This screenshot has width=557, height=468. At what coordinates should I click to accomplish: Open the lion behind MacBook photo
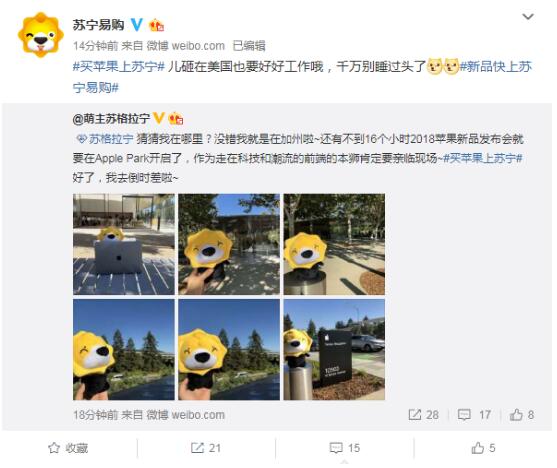tap(124, 244)
